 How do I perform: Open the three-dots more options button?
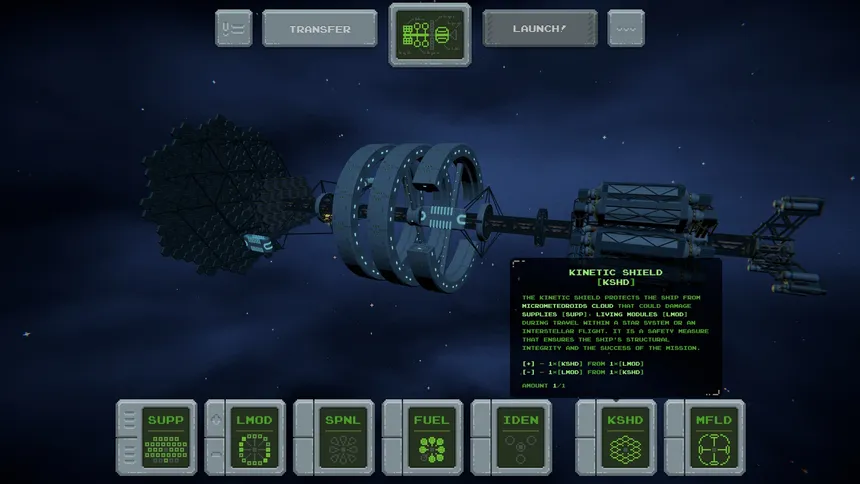tap(626, 28)
